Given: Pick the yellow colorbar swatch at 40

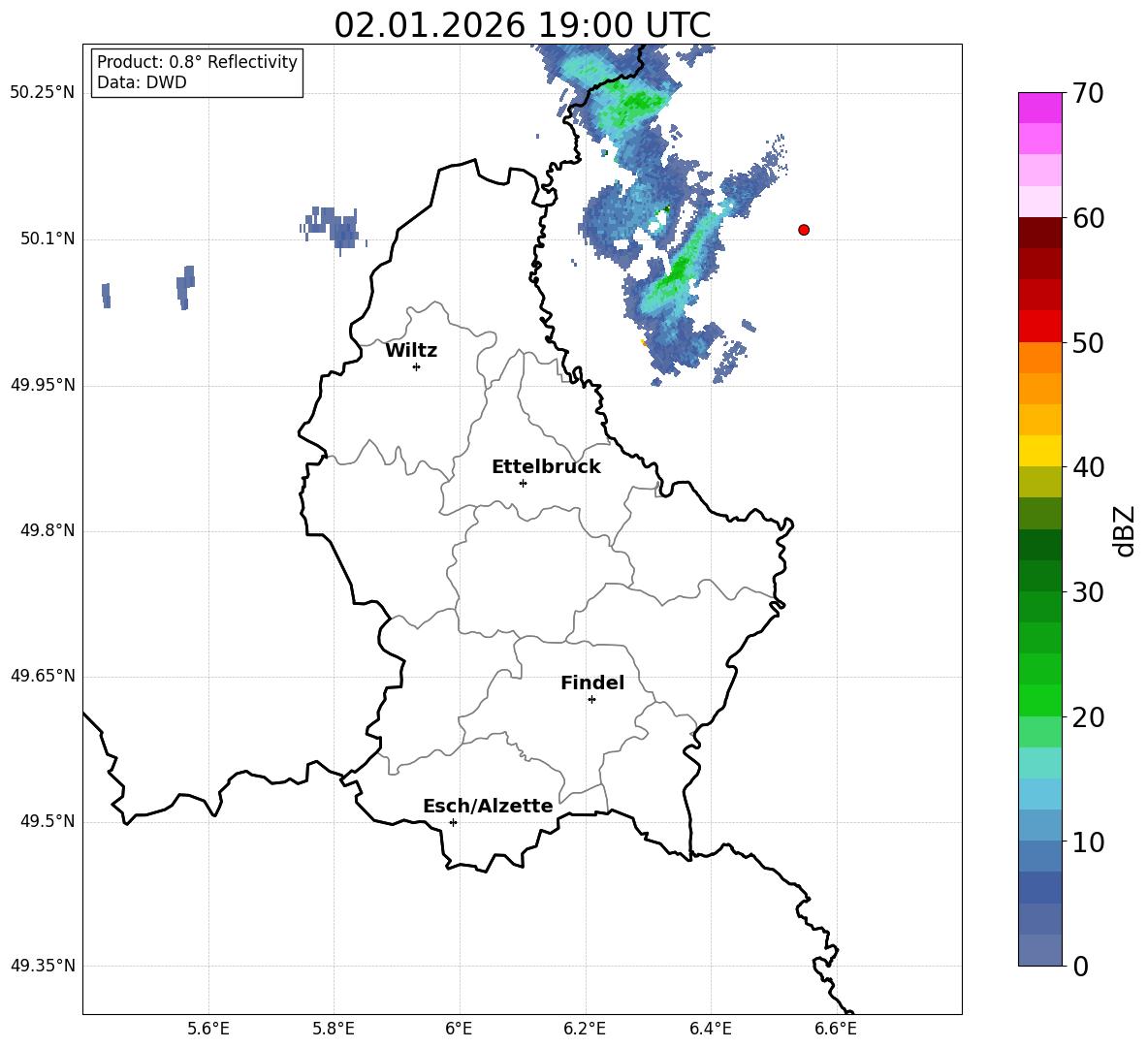Looking at the screenshot, I should click(1039, 451).
